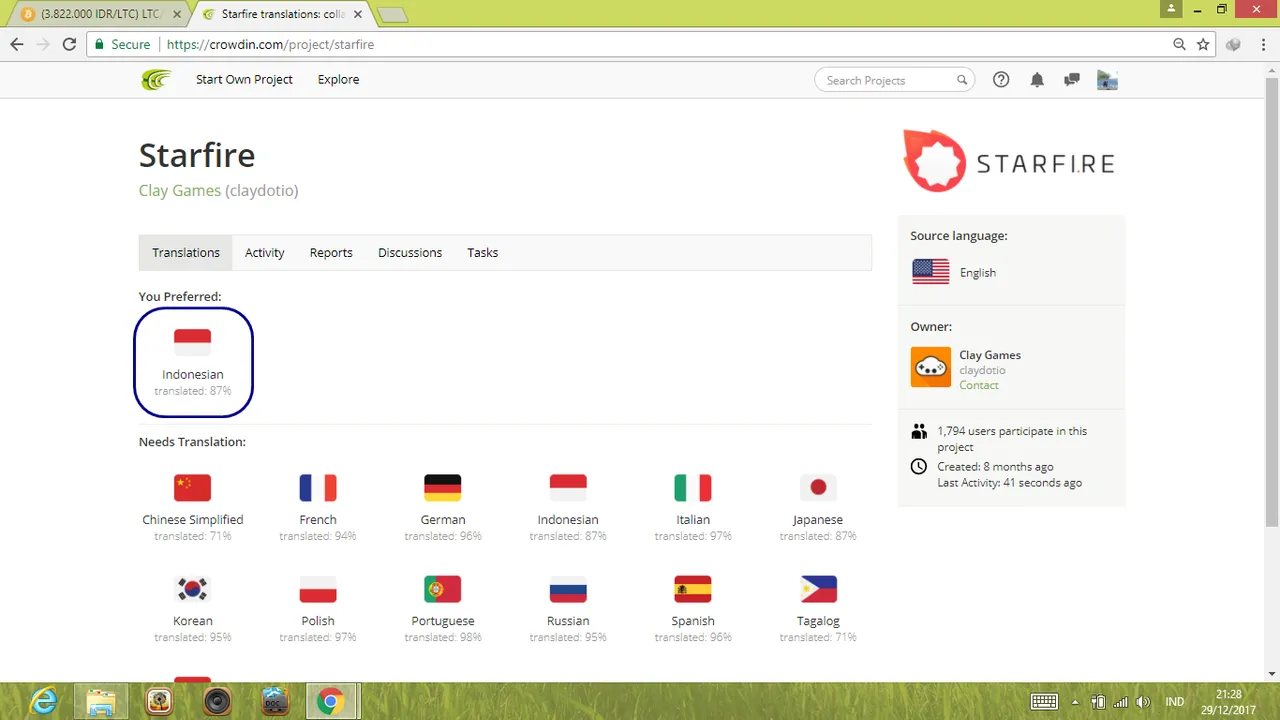Viewport: 1280px width, 720px height.
Task: Click Start Own Project link
Action: [x=244, y=80]
